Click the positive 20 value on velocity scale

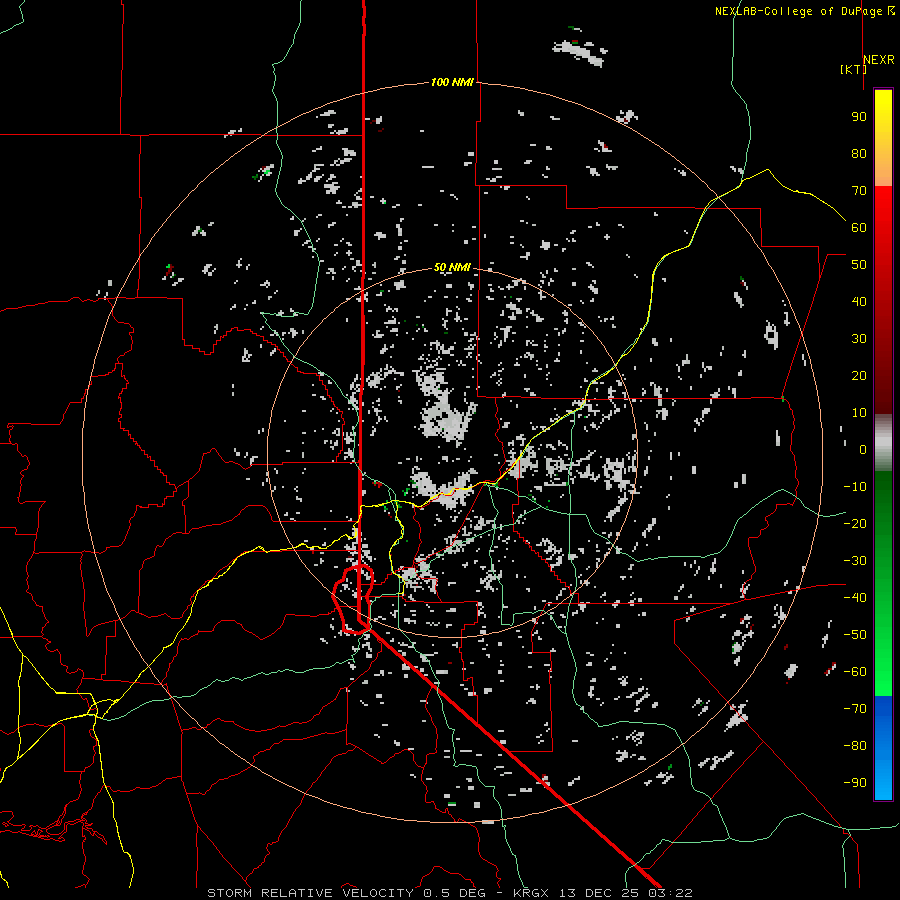click(x=859, y=375)
